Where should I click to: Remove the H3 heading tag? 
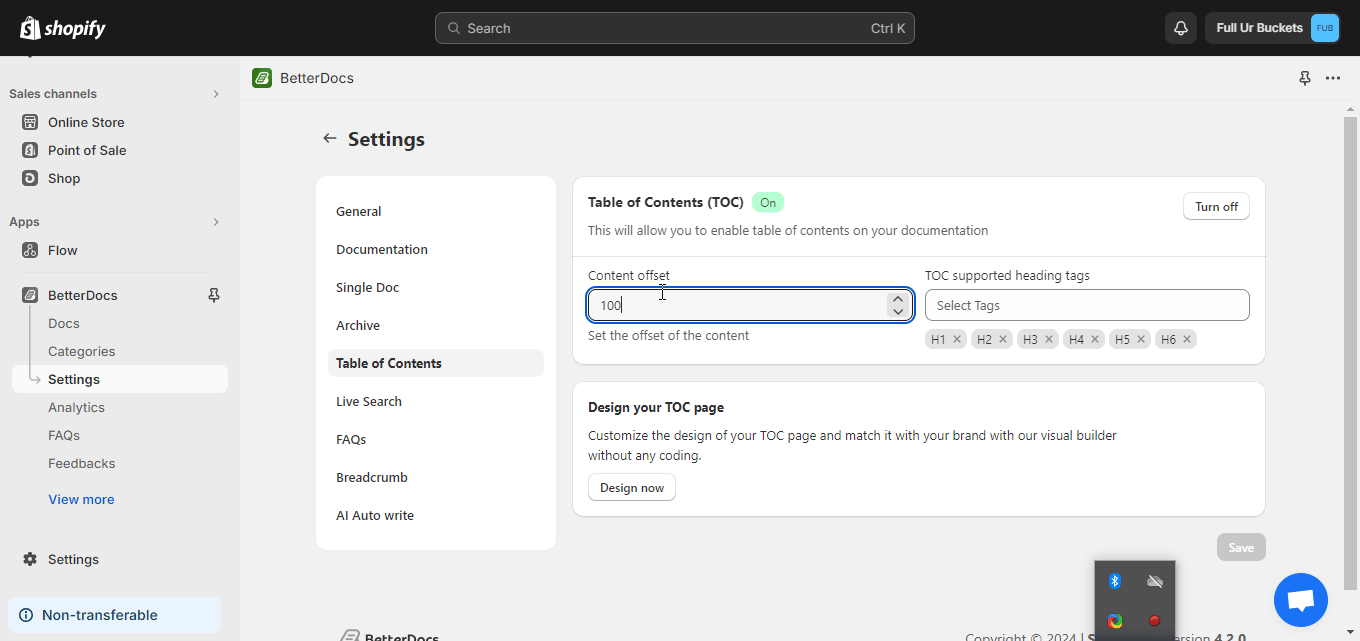point(1050,339)
